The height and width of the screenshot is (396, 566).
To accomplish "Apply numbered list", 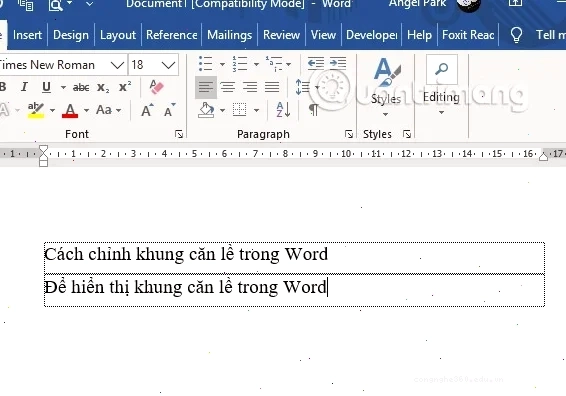I will [239, 64].
